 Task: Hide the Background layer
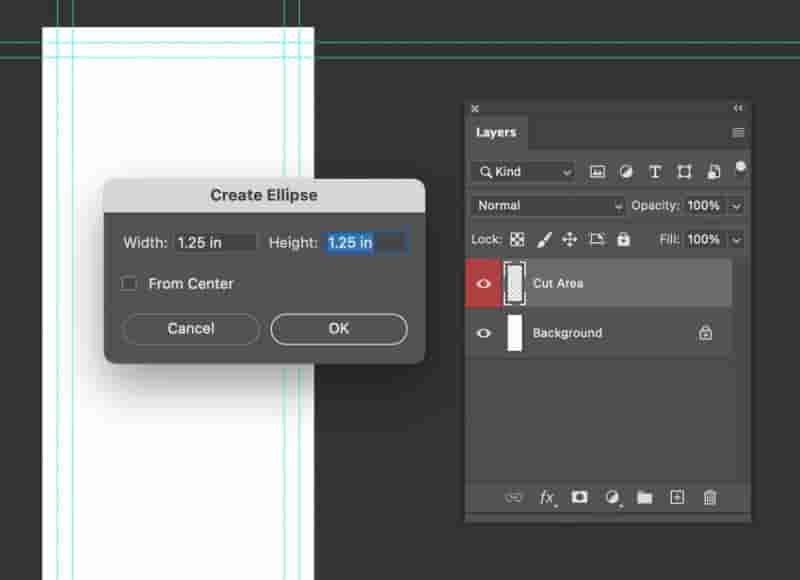(483, 333)
